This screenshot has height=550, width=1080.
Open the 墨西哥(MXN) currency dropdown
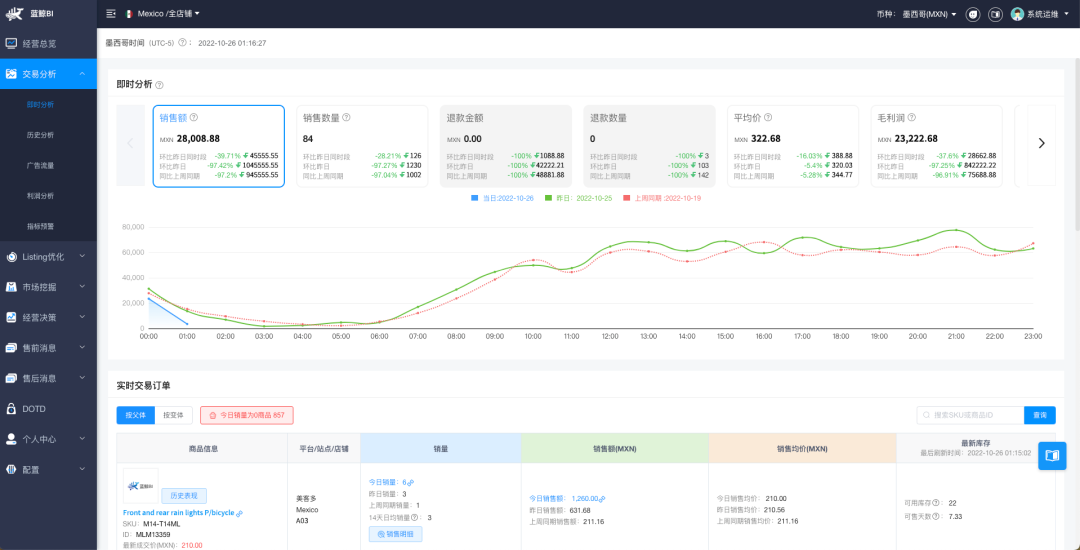coord(929,14)
